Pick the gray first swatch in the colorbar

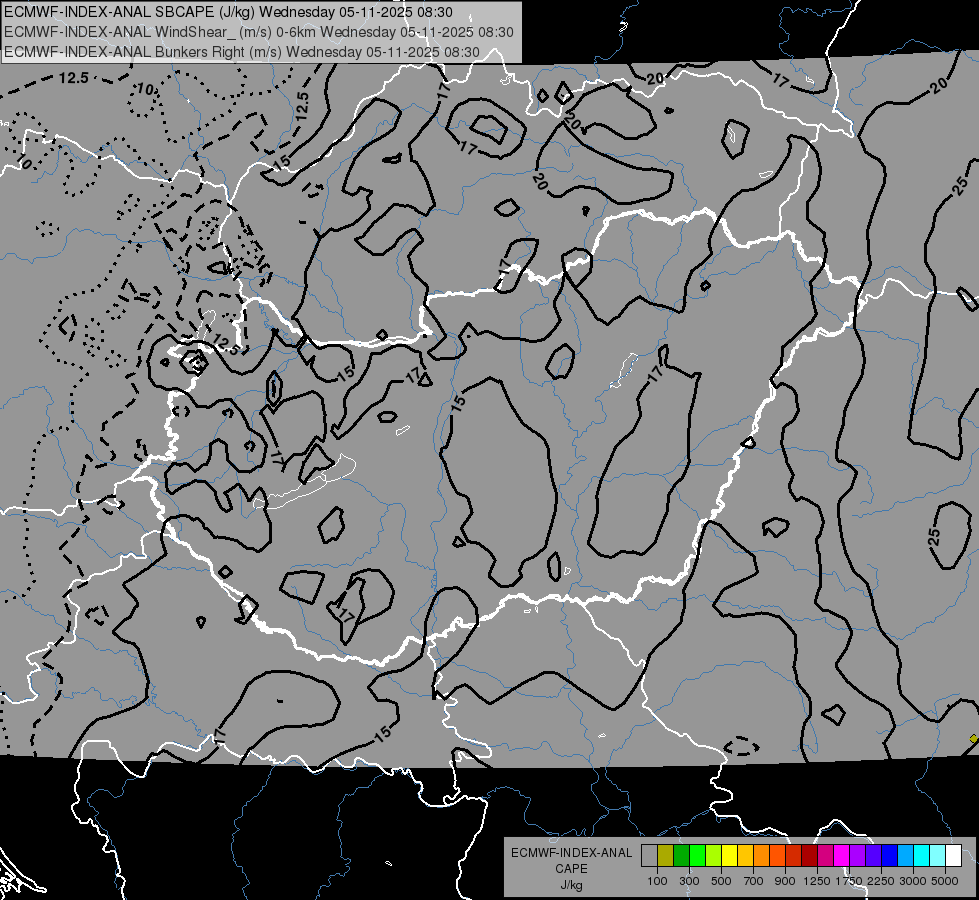(649, 855)
